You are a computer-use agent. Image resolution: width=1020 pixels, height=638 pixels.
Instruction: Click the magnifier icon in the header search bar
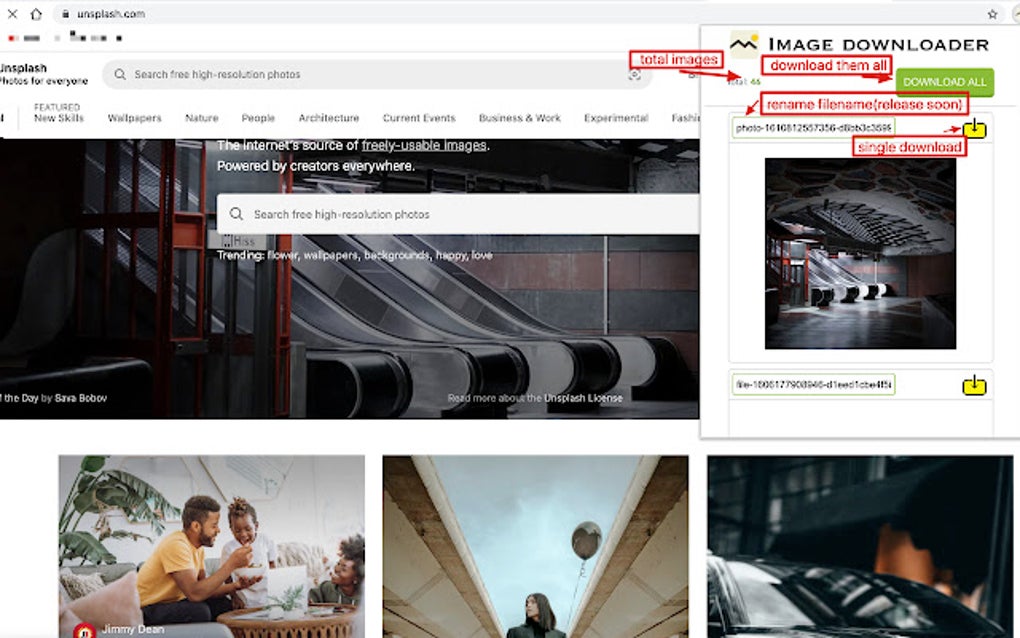pyautogui.click(x=120, y=74)
